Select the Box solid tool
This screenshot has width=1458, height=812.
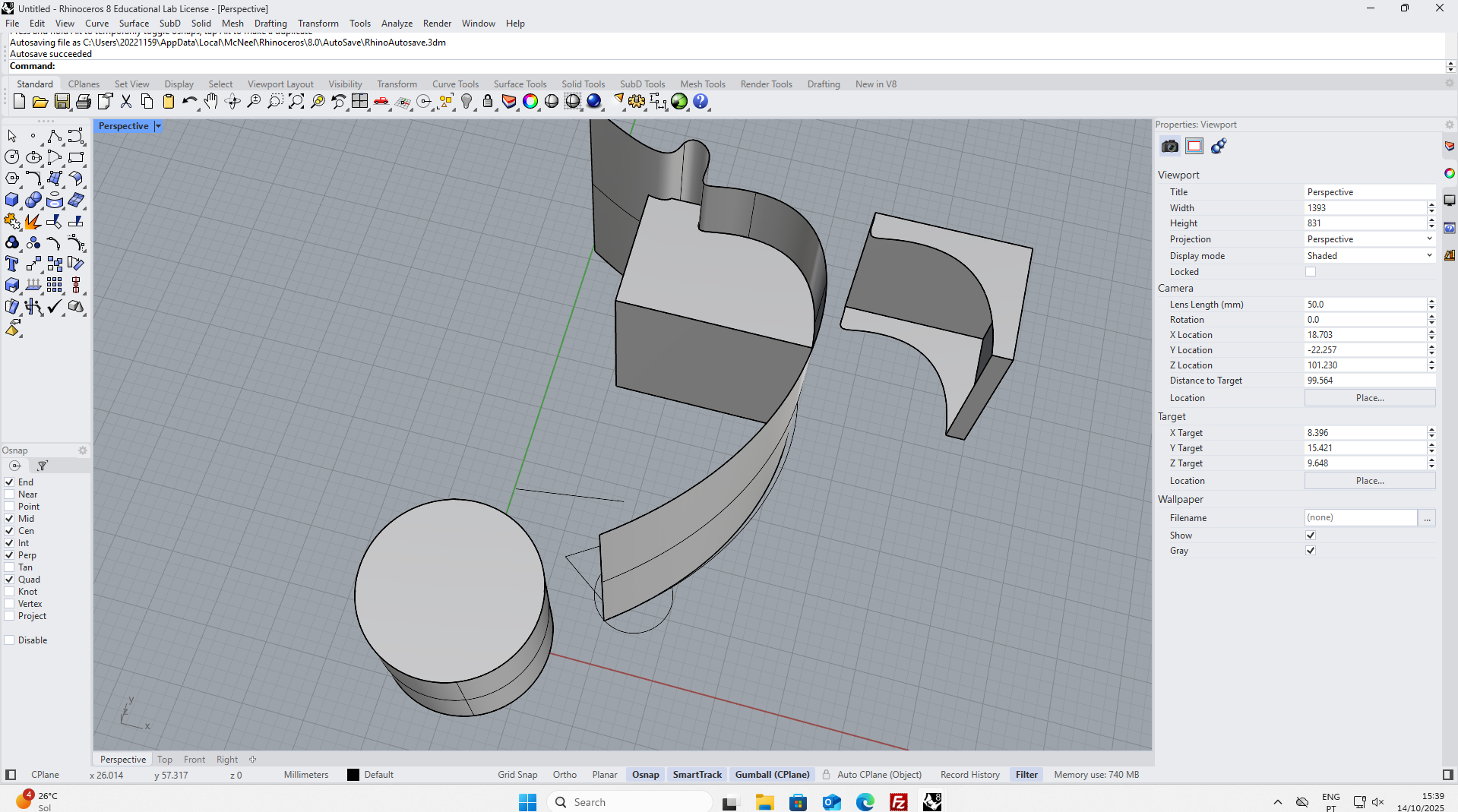[12, 201]
